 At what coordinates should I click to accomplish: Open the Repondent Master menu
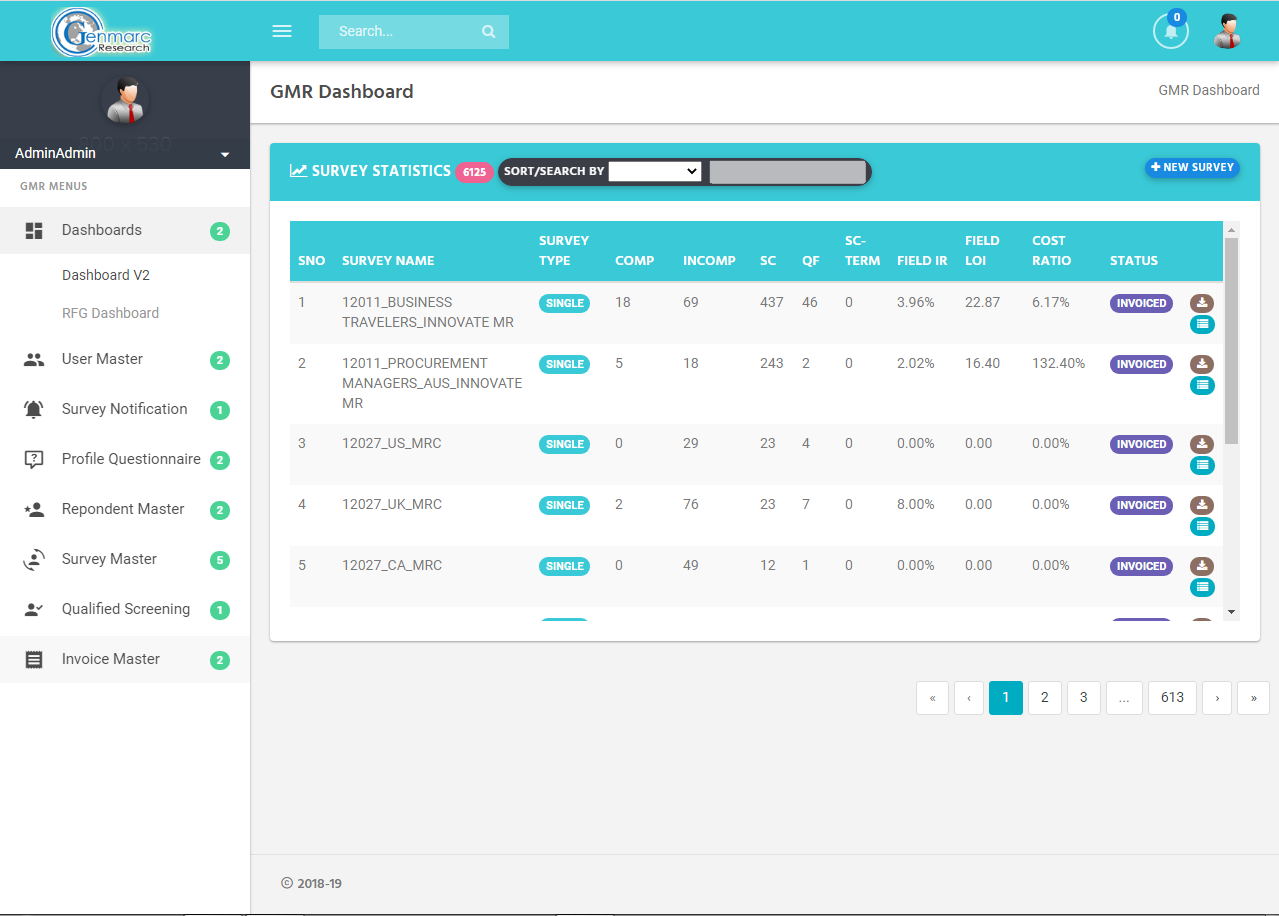click(x=125, y=509)
